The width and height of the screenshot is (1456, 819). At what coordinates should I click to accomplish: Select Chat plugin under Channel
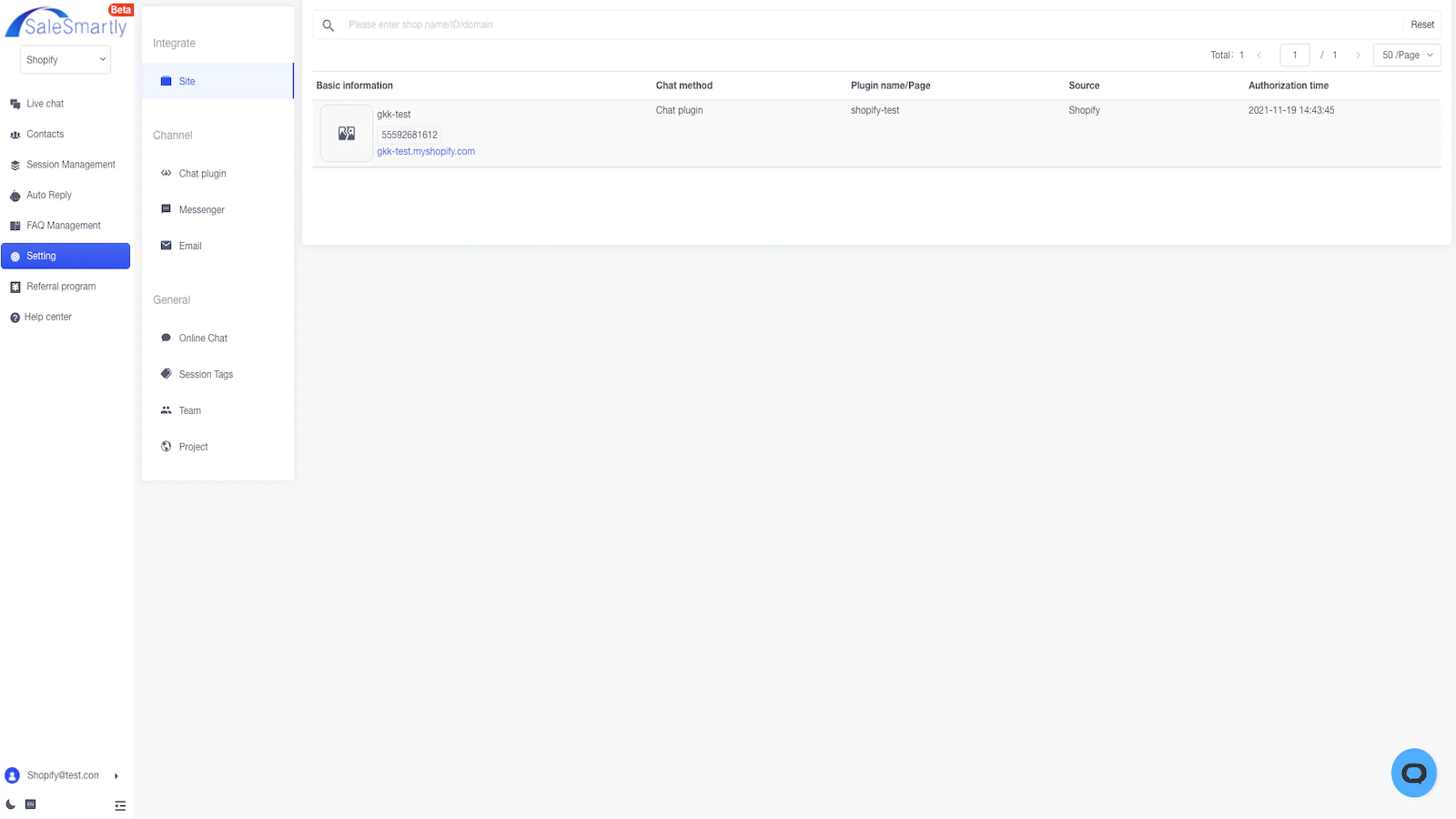tap(202, 174)
